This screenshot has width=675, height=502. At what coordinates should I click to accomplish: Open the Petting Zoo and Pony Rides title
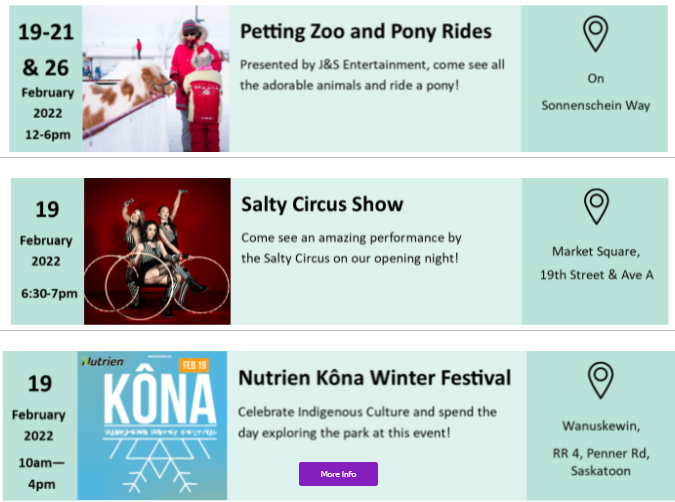(366, 32)
